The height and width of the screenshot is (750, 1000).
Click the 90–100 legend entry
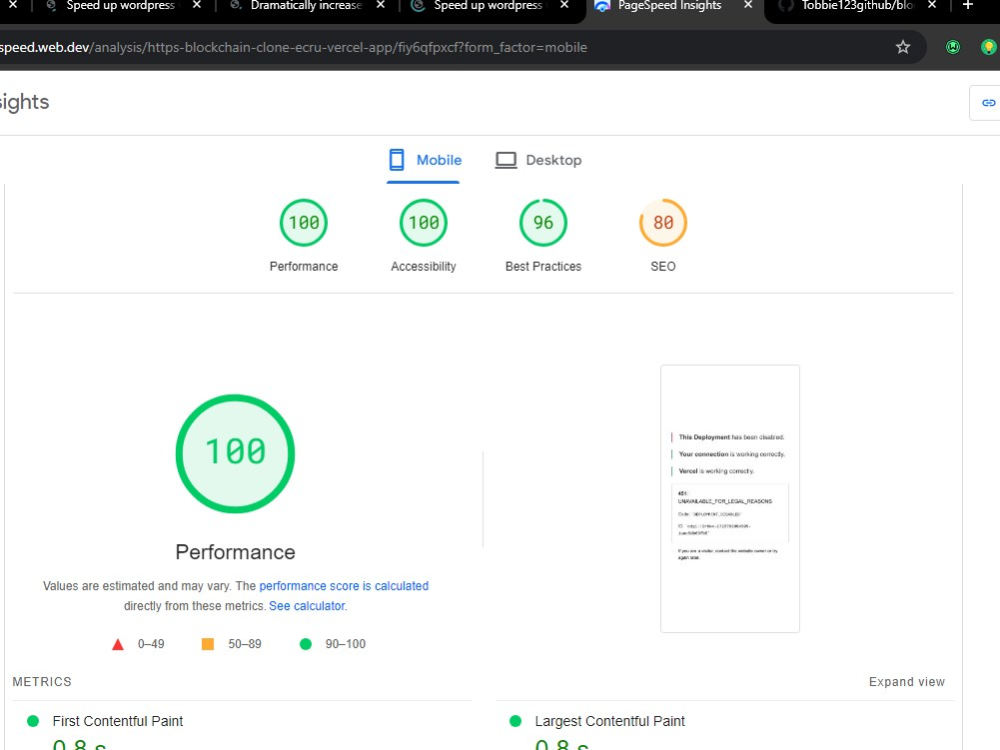(x=333, y=644)
